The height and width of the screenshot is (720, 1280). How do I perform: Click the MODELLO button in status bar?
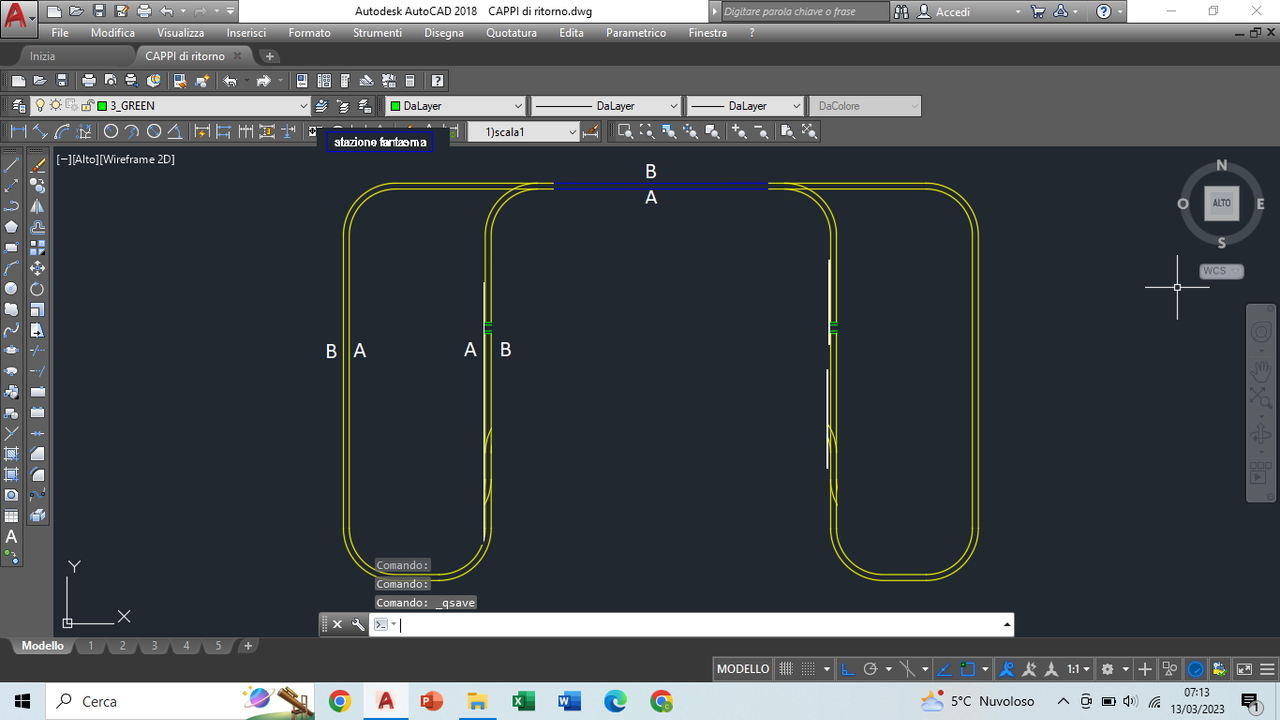pyautogui.click(x=743, y=669)
